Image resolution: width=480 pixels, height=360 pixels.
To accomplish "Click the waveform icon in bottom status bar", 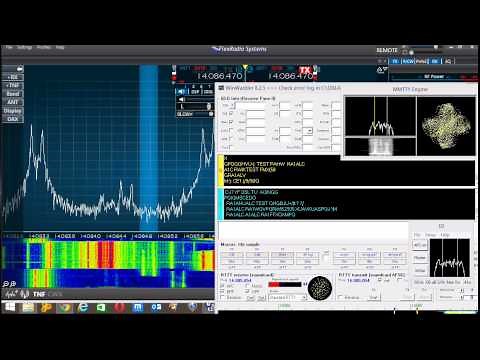I will [x=11, y=294].
